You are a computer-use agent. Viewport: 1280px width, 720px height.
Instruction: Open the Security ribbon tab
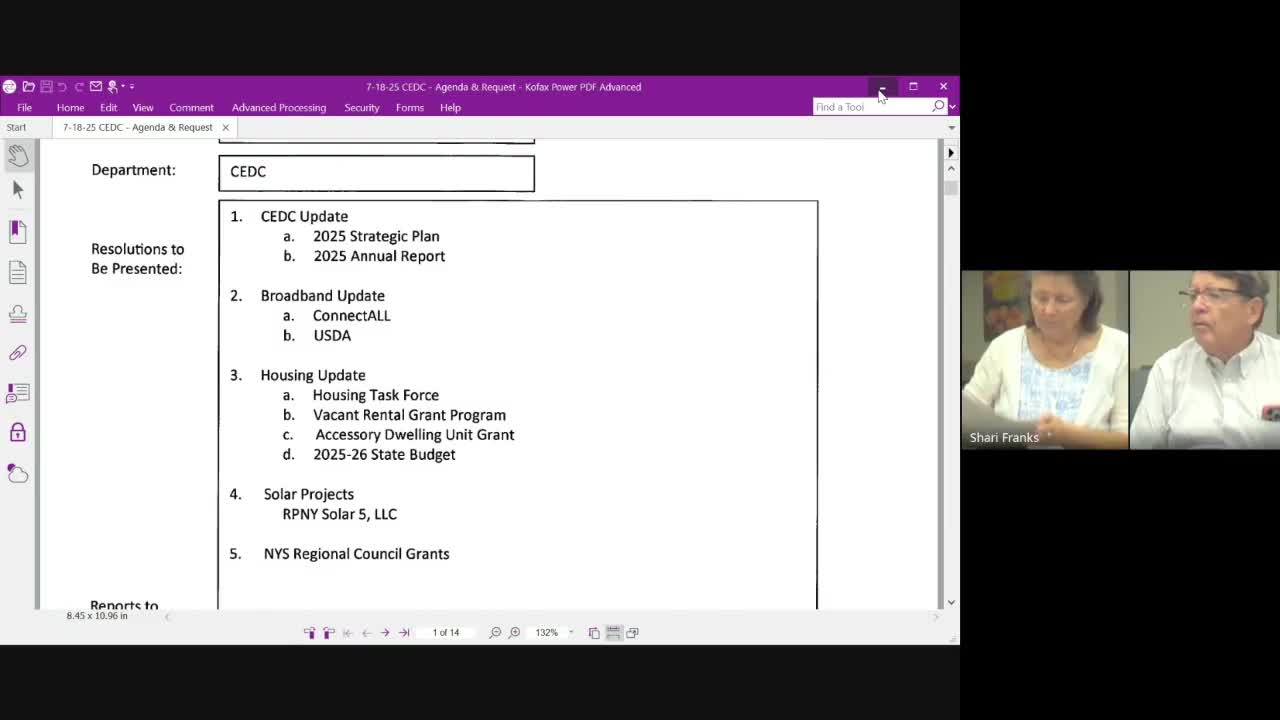[x=362, y=107]
